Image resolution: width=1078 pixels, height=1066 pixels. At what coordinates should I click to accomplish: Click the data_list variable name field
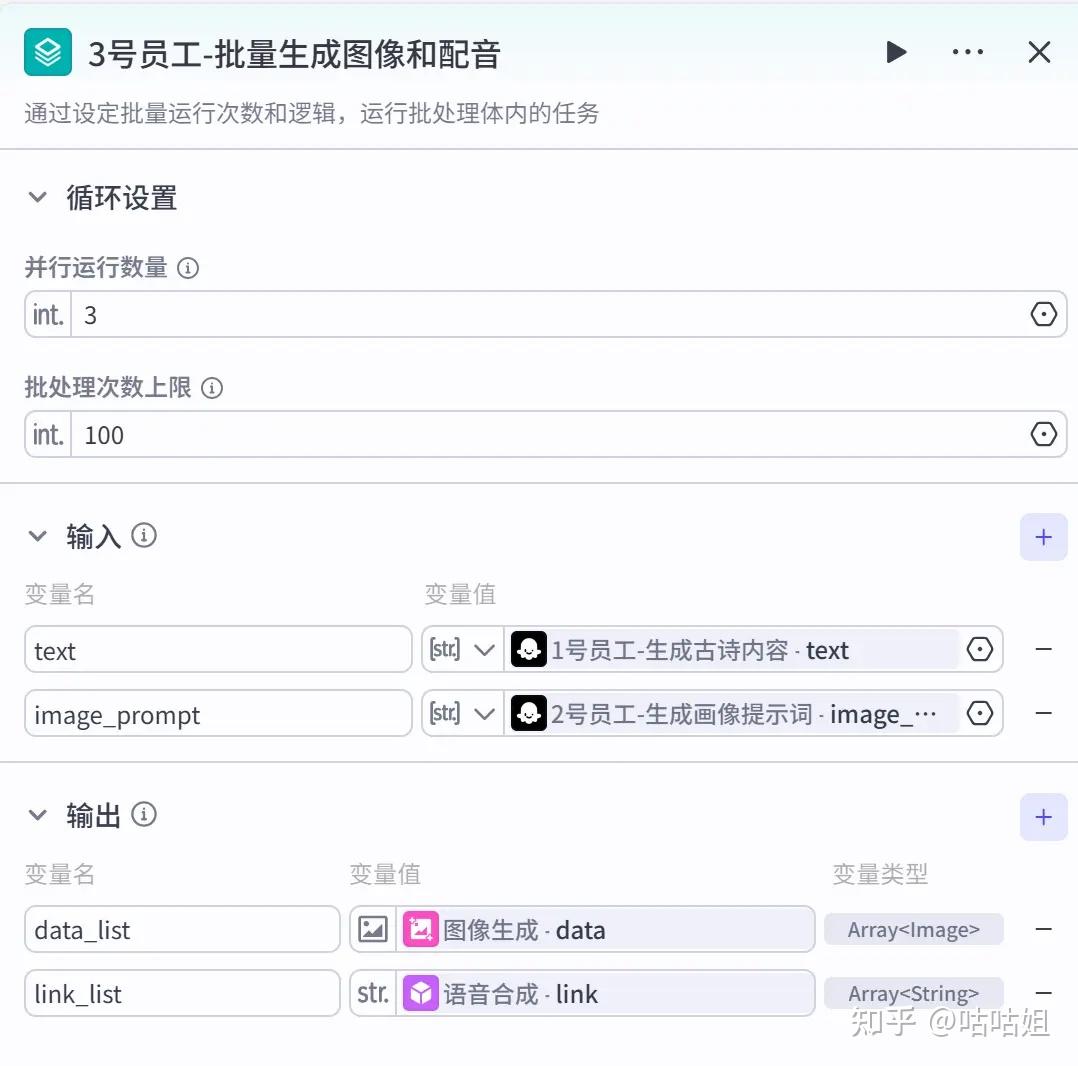[182, 930]
